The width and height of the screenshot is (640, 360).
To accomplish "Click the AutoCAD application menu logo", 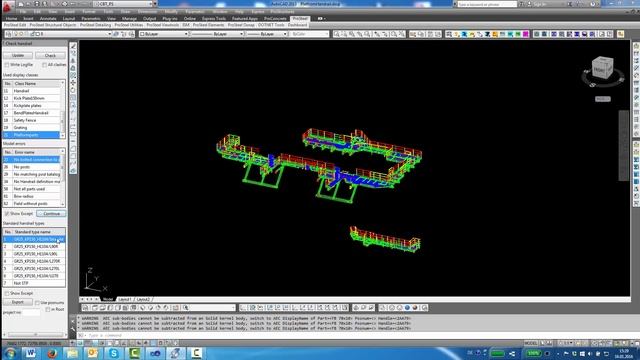I will (8, 6).
